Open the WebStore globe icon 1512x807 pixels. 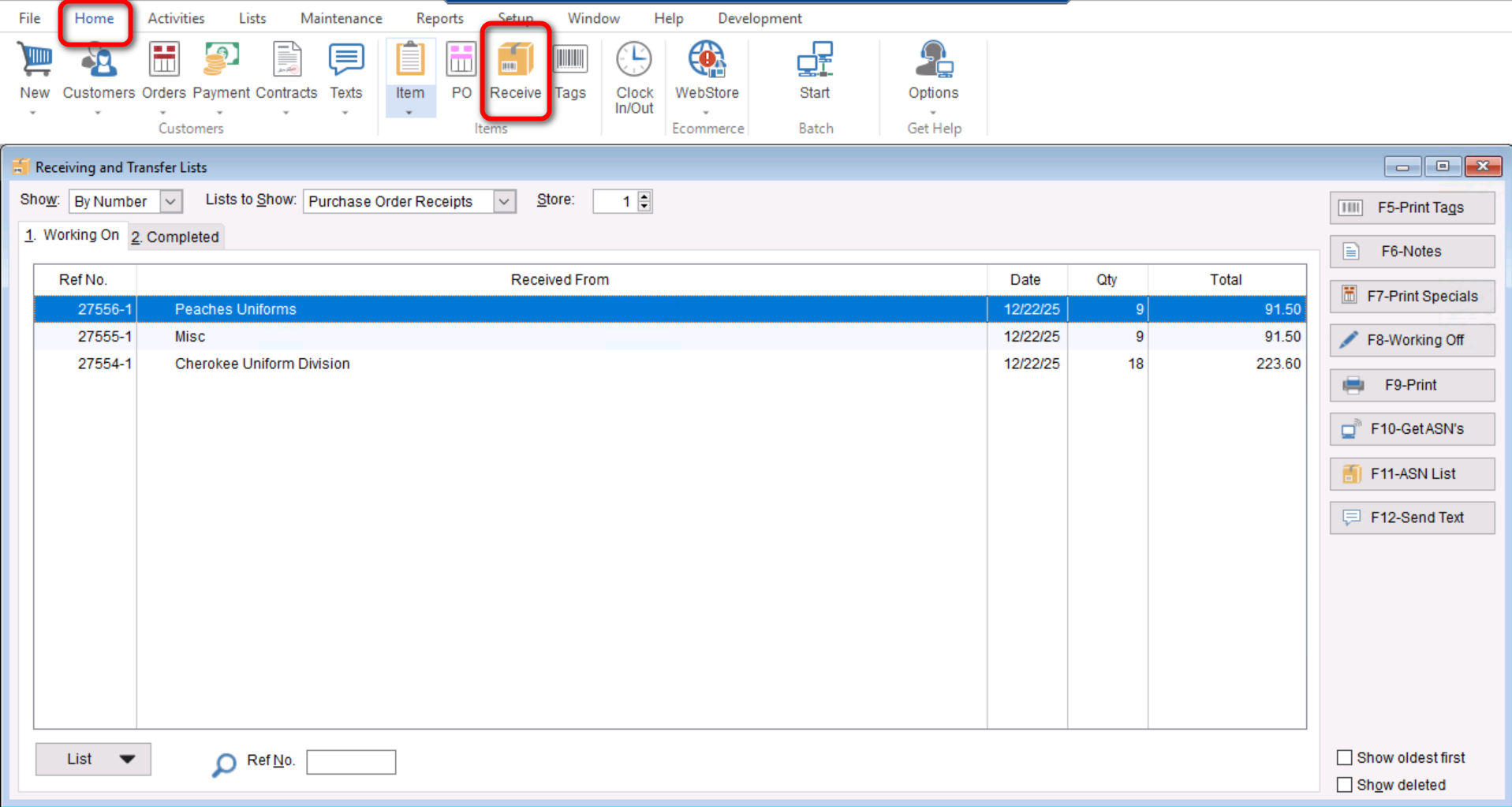pyautogui.click(x=707, y=62)
